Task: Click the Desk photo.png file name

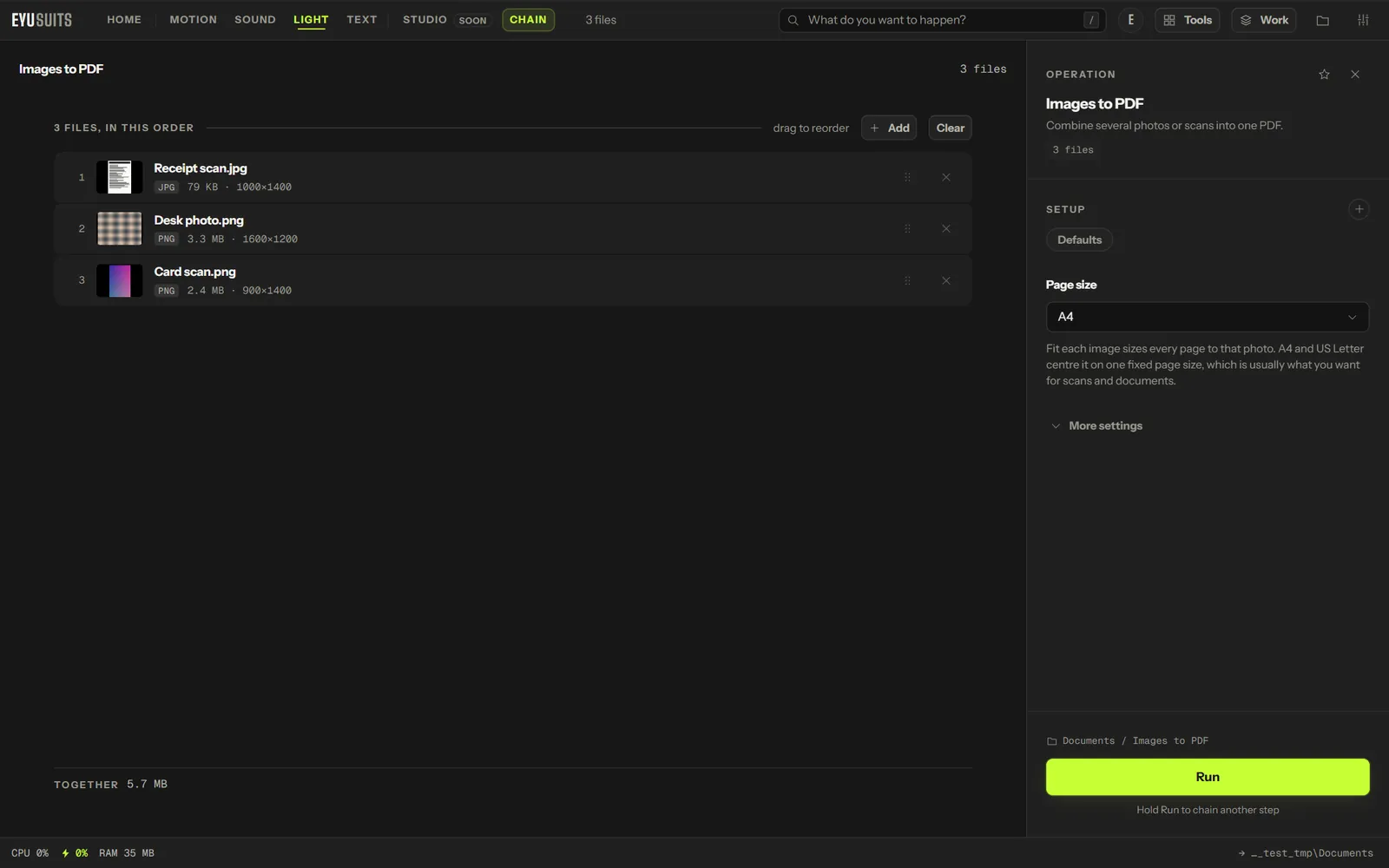Action: (x=199, y=220)
